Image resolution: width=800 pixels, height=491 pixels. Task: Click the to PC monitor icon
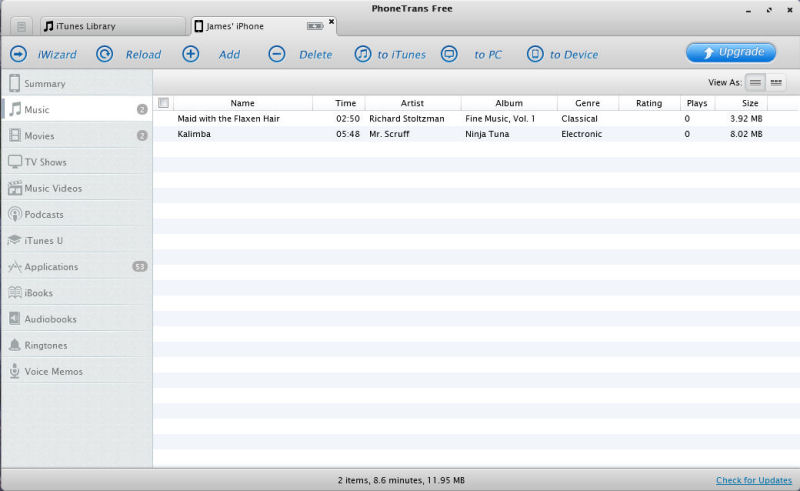(449, 54)
